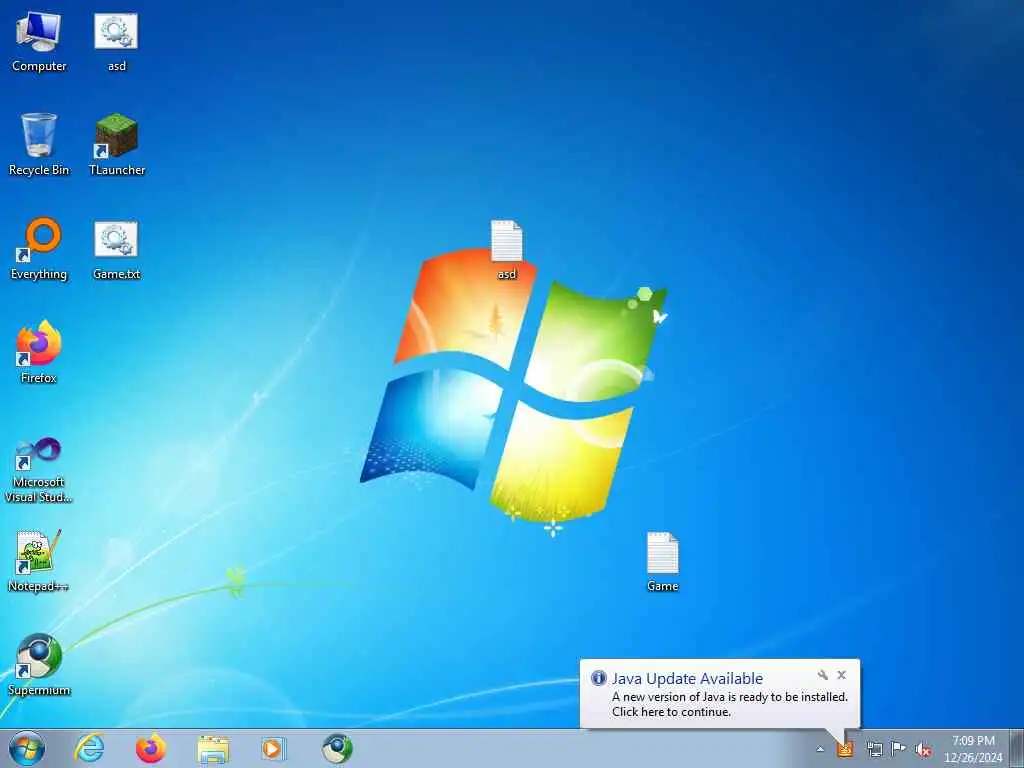This screenshot has height=768, width=1024.
Task: Click the muted volume tray icon
Action: click(923, 749)
